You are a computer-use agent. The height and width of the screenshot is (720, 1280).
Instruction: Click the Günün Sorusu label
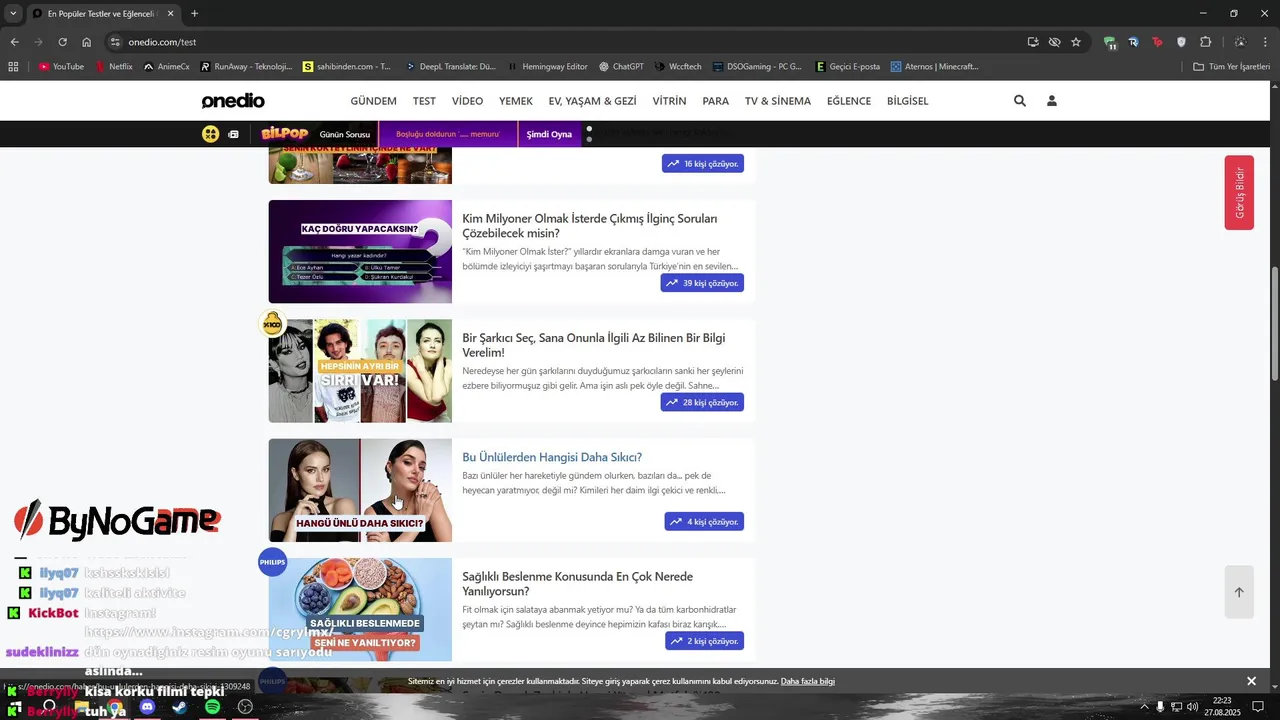(x=345, y=134)
